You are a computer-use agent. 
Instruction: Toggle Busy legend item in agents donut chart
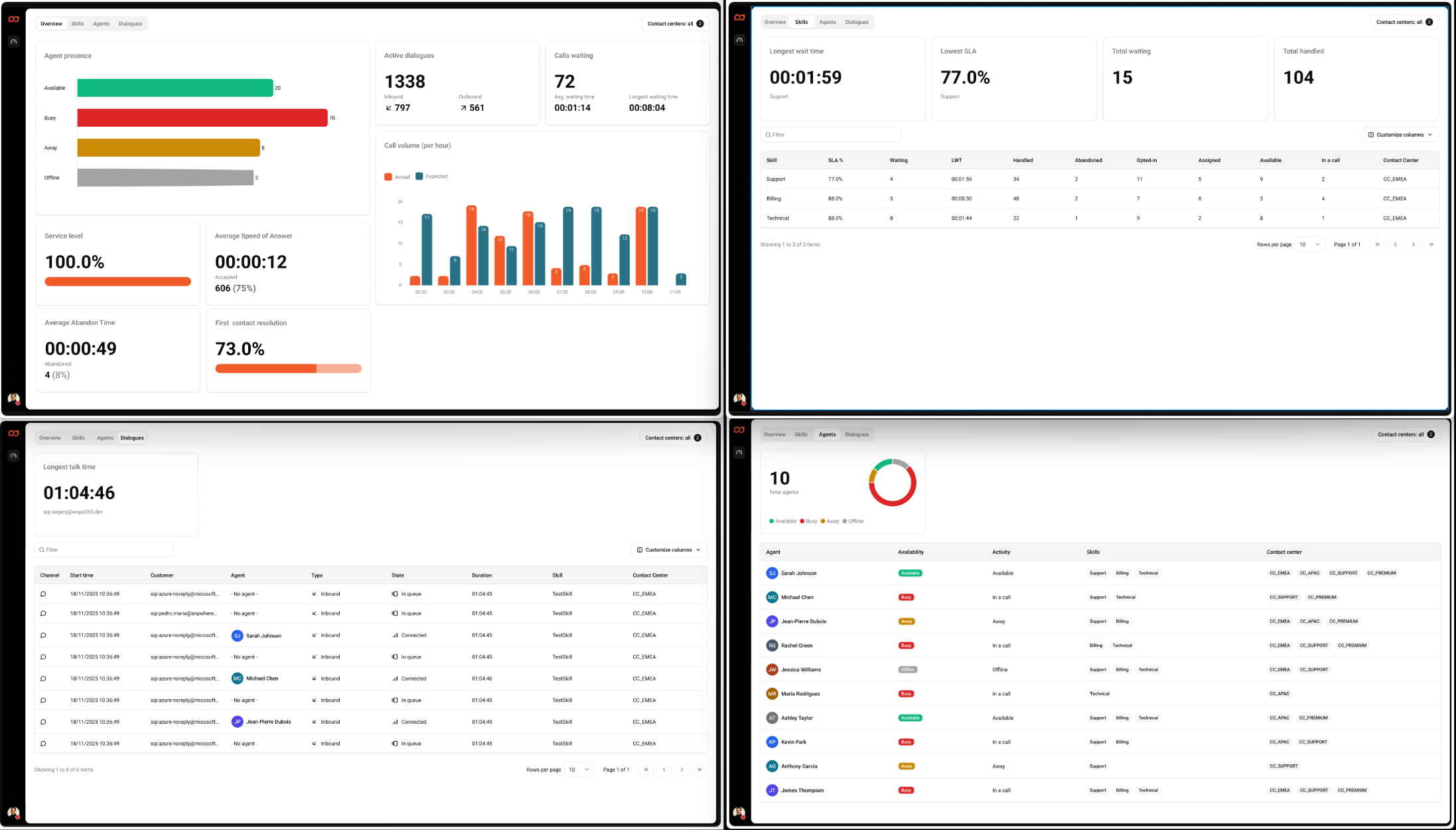coord(808,521)
